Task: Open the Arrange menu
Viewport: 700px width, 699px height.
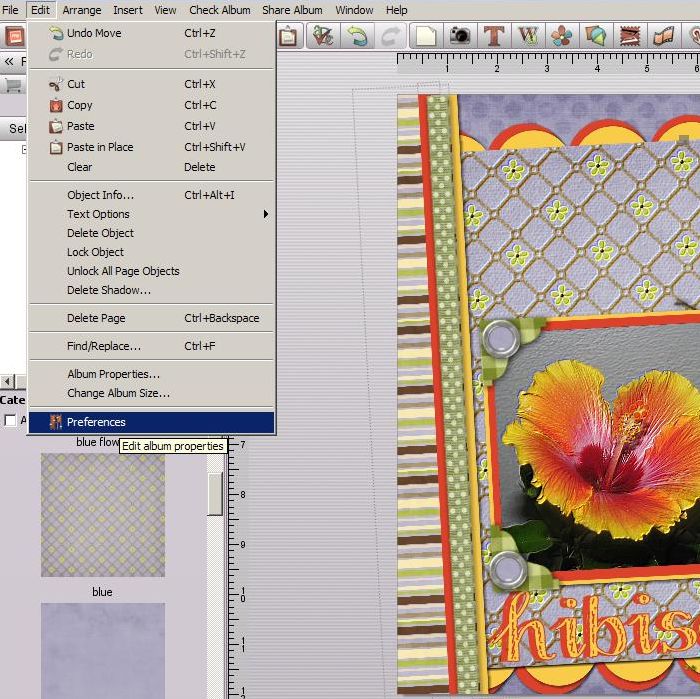Action: click(81, 10)
